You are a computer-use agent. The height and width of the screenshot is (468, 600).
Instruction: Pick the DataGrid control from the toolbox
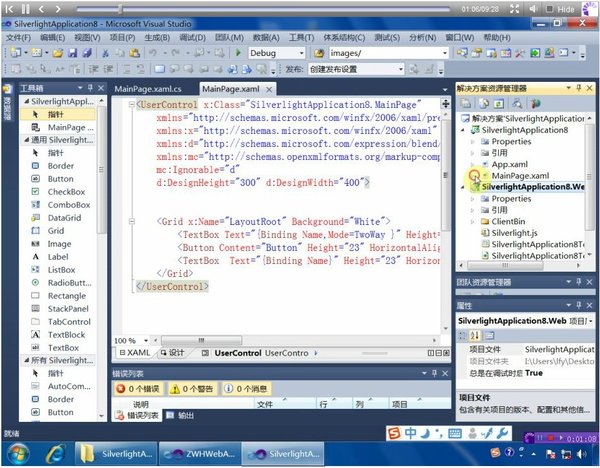(64, 217)
